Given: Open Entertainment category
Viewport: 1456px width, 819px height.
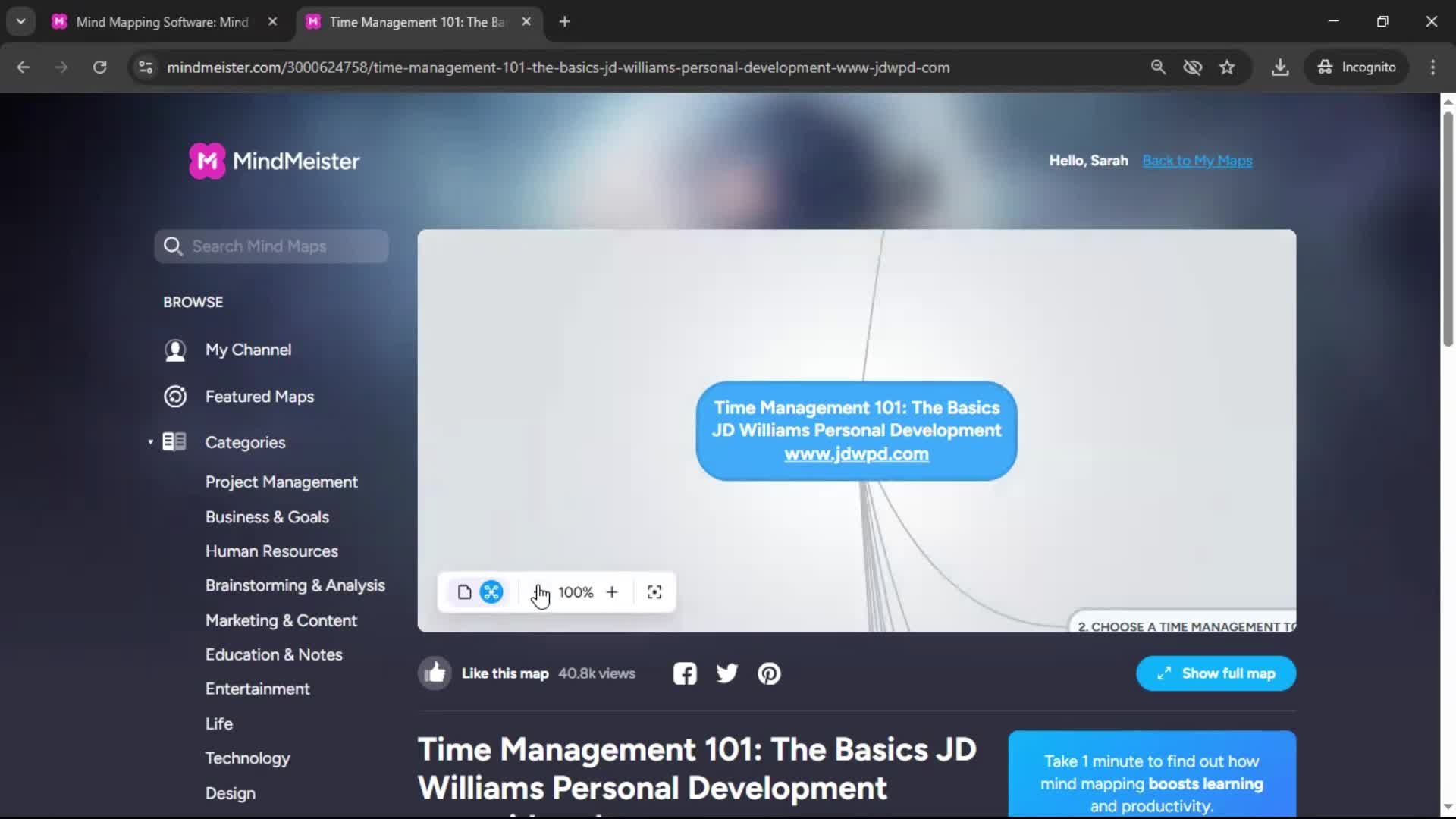Looking at the screenshot, I should 257,689.
